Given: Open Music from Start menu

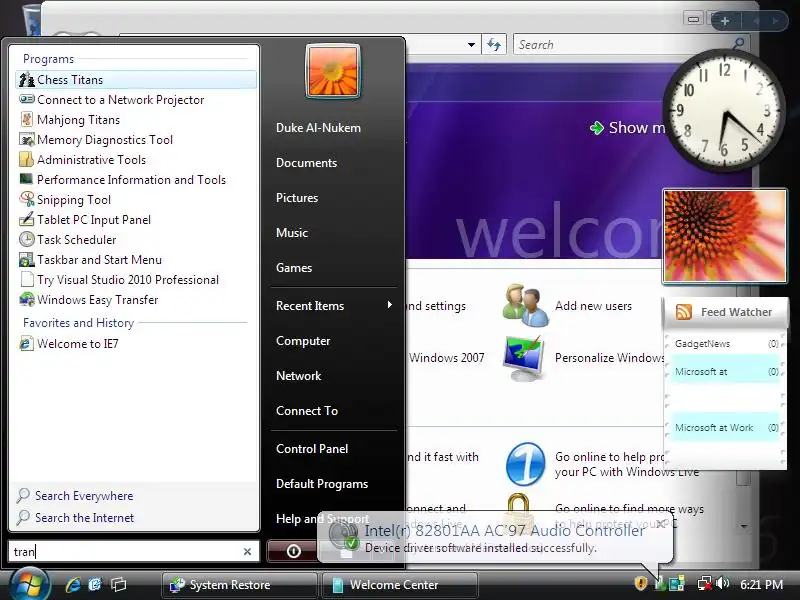Looking at the screenshot, I should tap(292, 233).
